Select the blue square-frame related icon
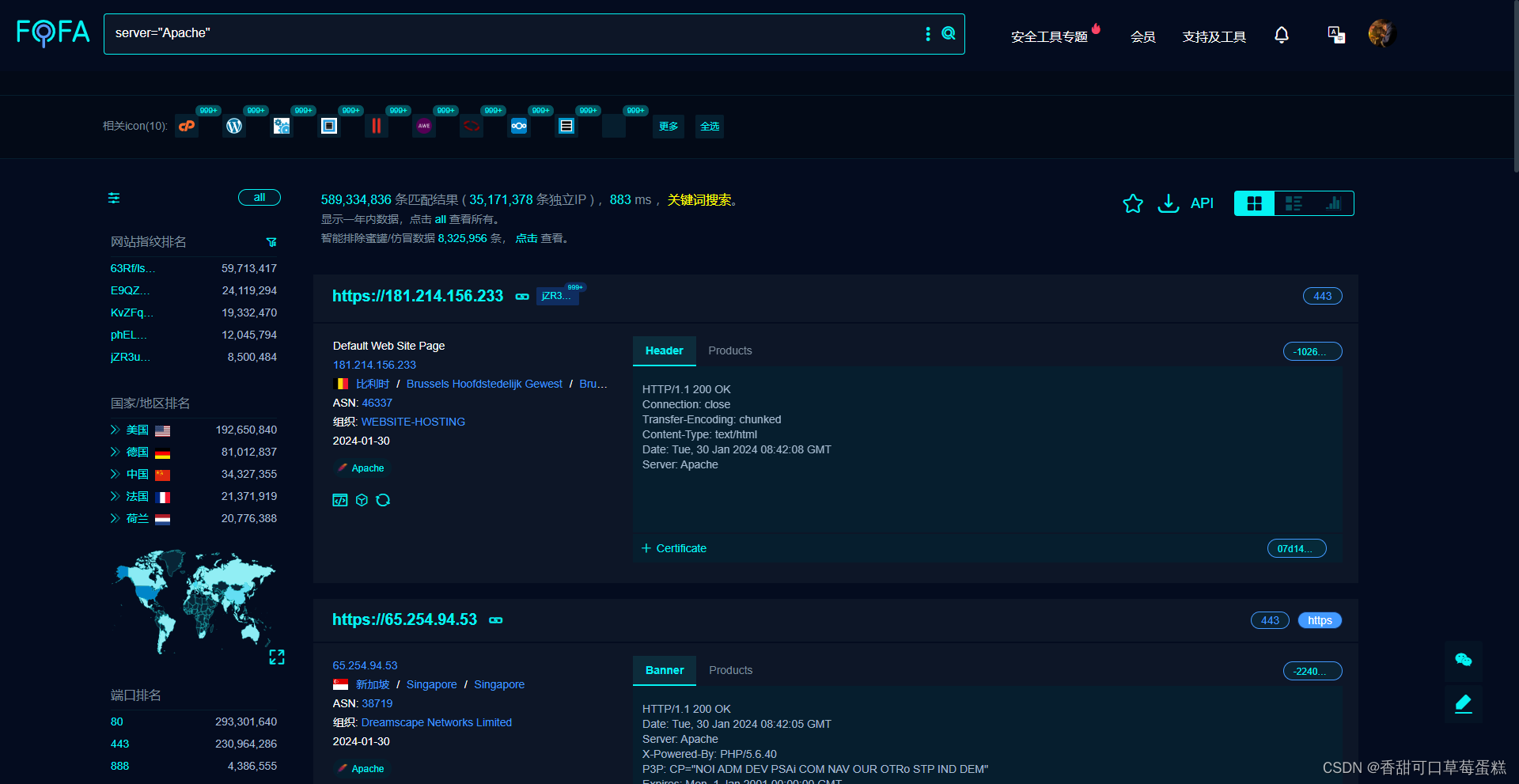1519x784 pixels. pyautogui.click(x=329, y=126)
